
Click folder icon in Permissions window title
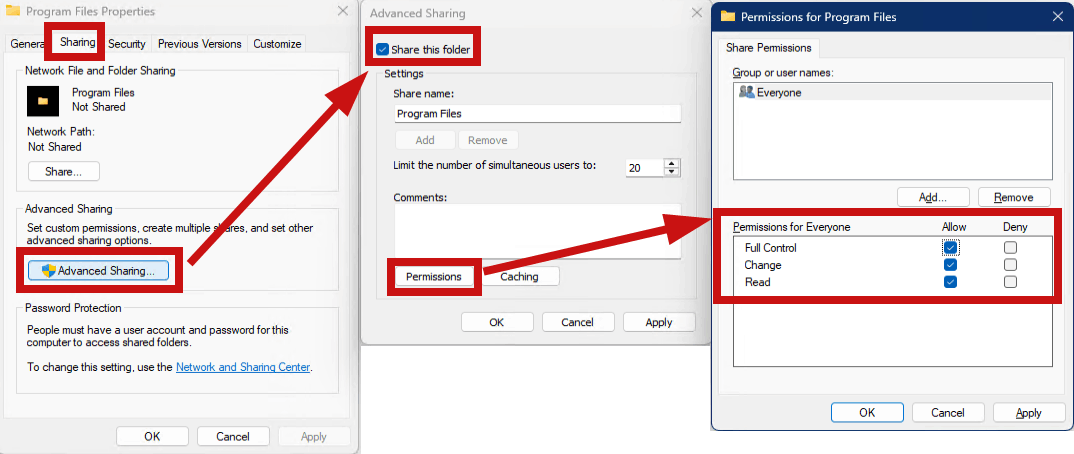tap(728, 16)
